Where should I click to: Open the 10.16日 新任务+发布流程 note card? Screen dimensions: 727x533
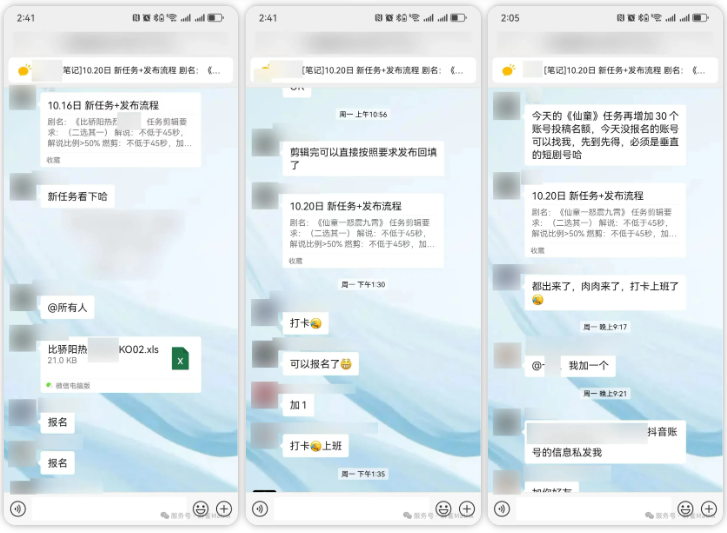[x=121, y=130]
